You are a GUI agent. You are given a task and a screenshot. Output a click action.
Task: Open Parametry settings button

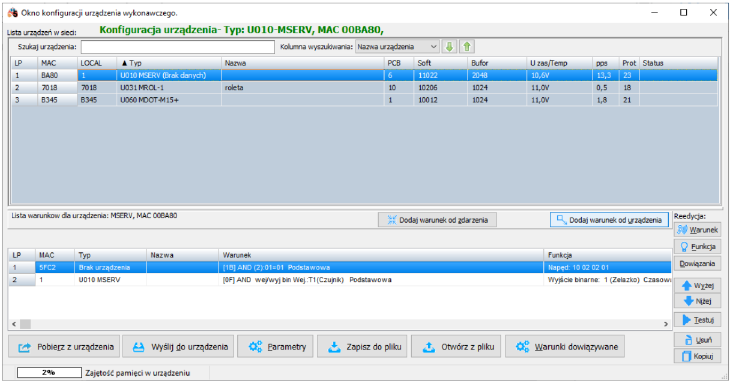tap(276, 347)
